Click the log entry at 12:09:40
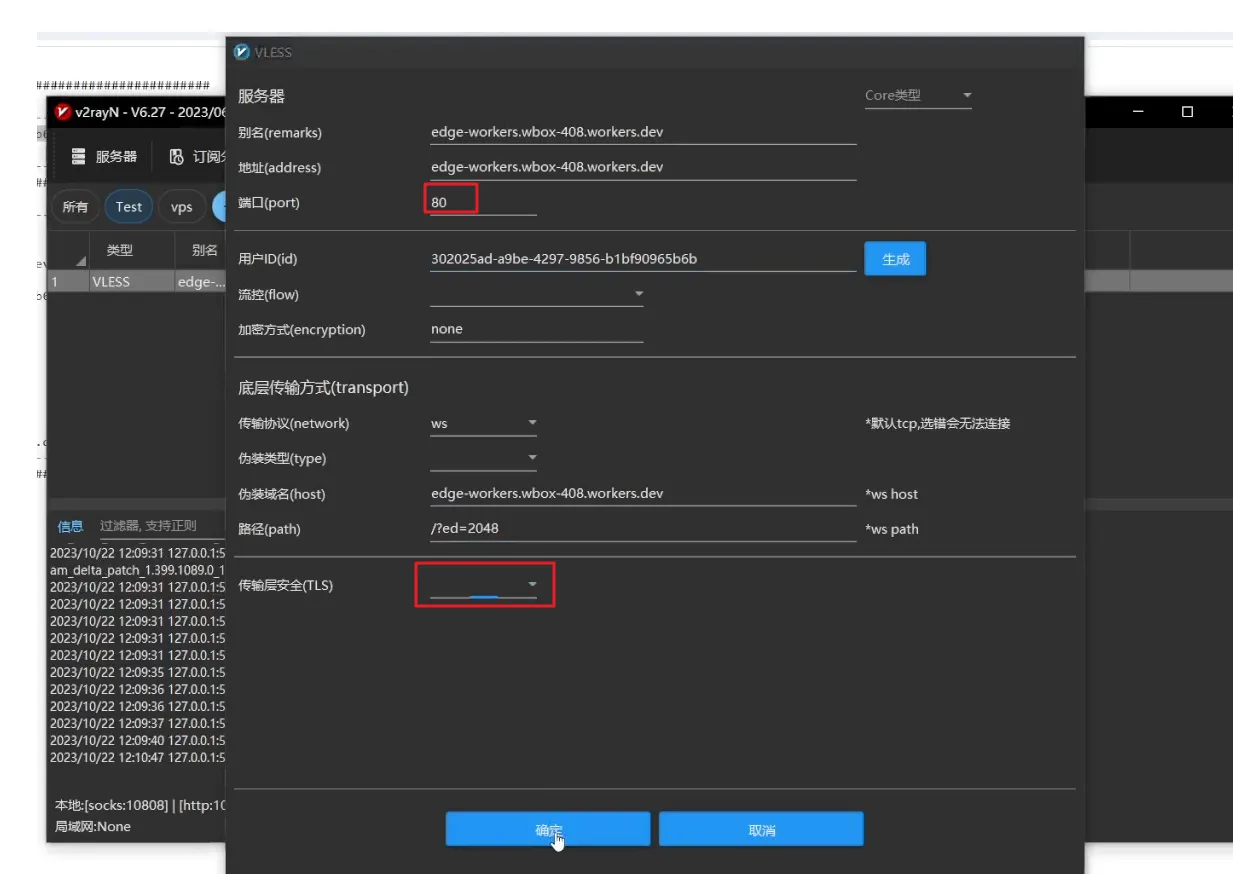 138,740
